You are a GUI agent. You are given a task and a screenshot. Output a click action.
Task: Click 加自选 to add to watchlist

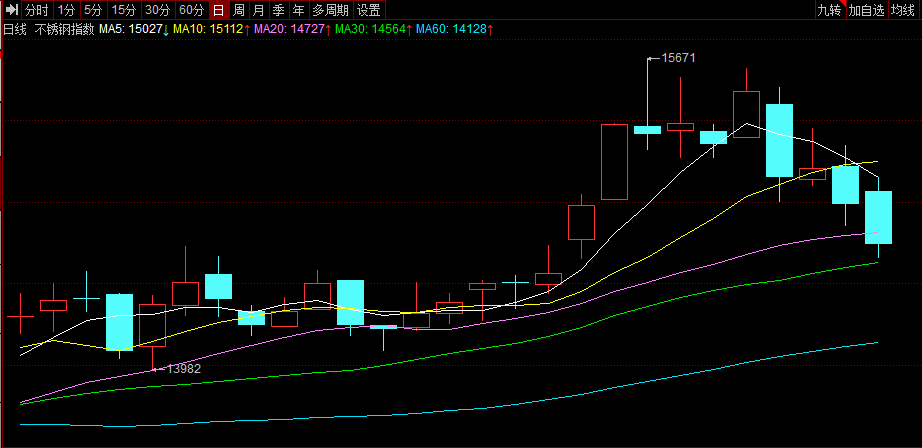tap(866, 9)
